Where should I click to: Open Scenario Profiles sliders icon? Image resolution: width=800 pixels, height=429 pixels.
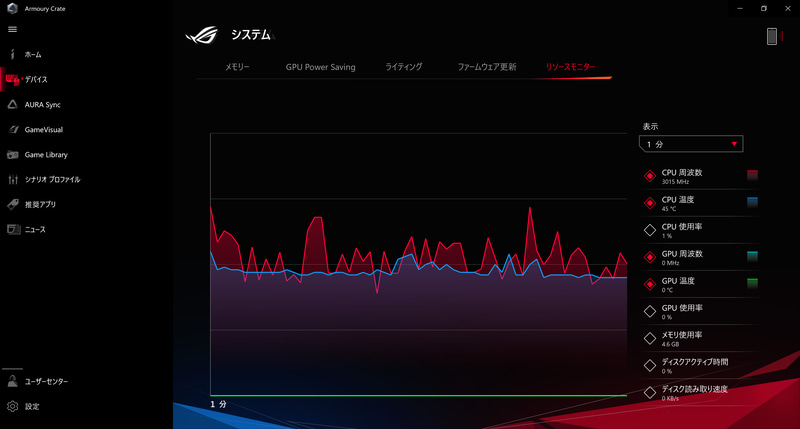(13, 179)
